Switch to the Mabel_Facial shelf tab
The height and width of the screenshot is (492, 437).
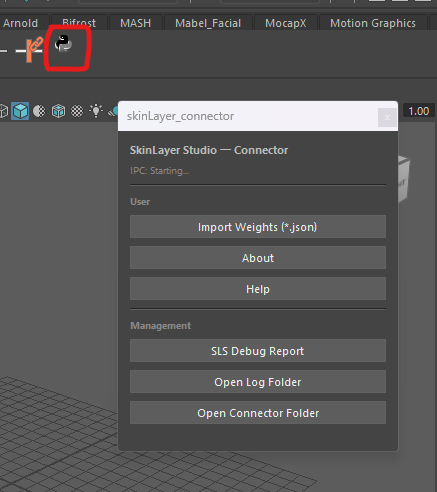(x=208, y=23)
